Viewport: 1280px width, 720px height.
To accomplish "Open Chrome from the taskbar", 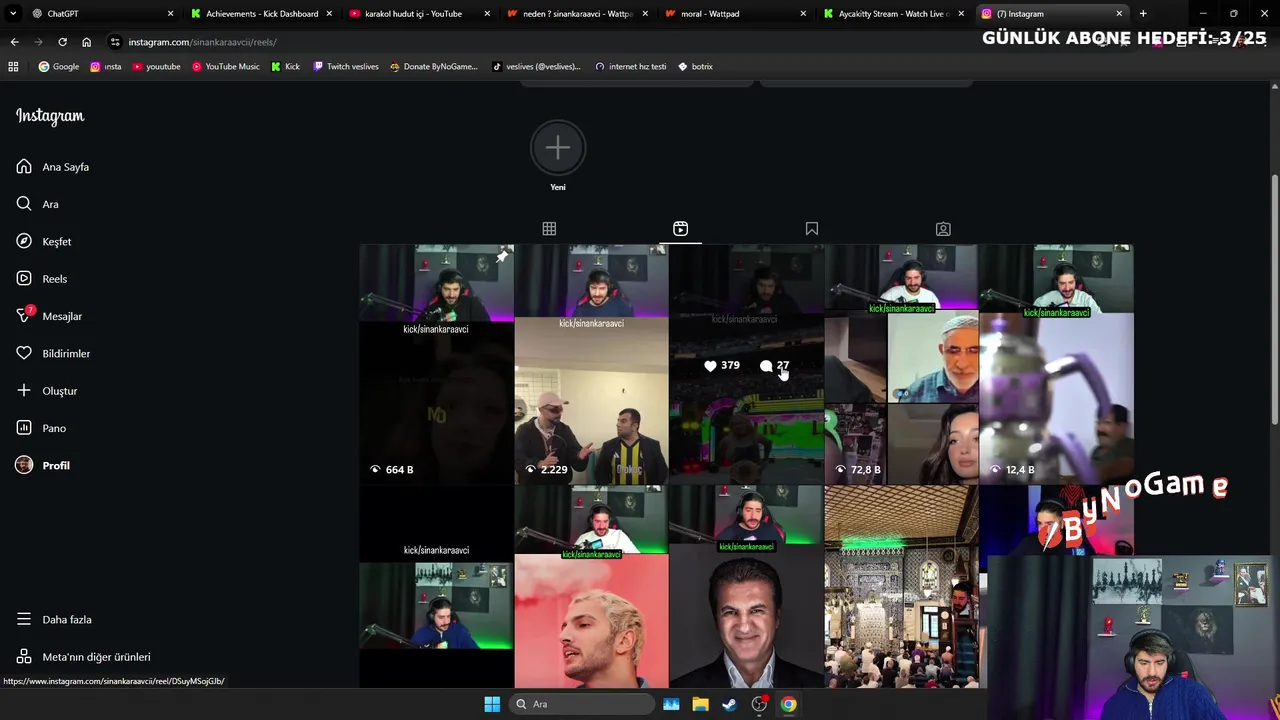I will point(788,704).
